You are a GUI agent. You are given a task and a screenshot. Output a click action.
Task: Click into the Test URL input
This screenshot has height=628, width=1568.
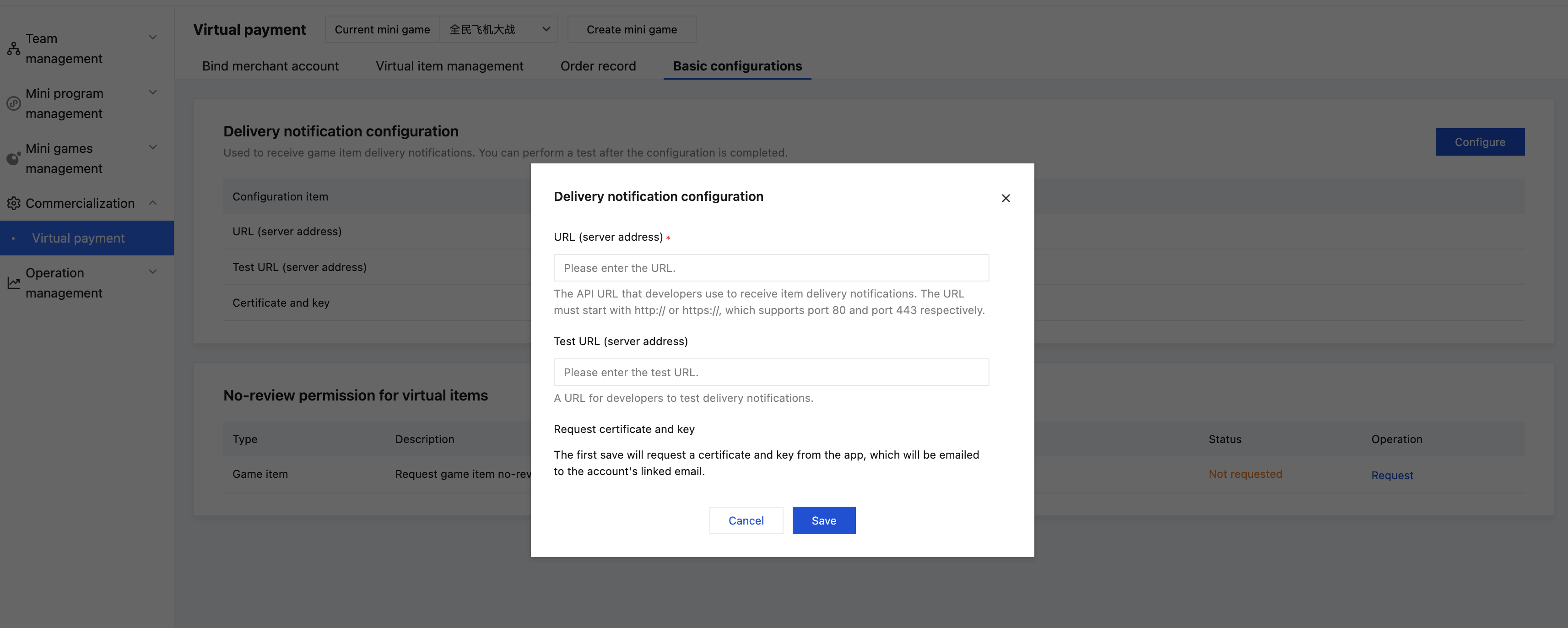point(771,373)
